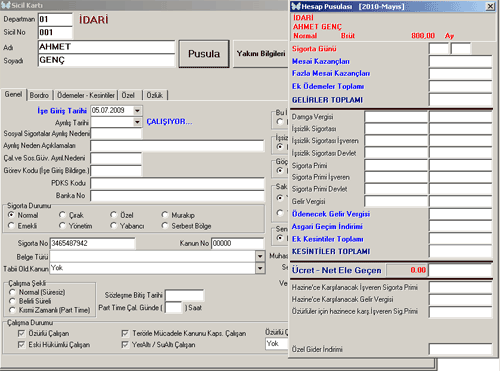This screenshot has height=371, width=500.
Task: Click the Sicil Kartı window title icon
Action: pyautogui.click(x=6, y=5)
